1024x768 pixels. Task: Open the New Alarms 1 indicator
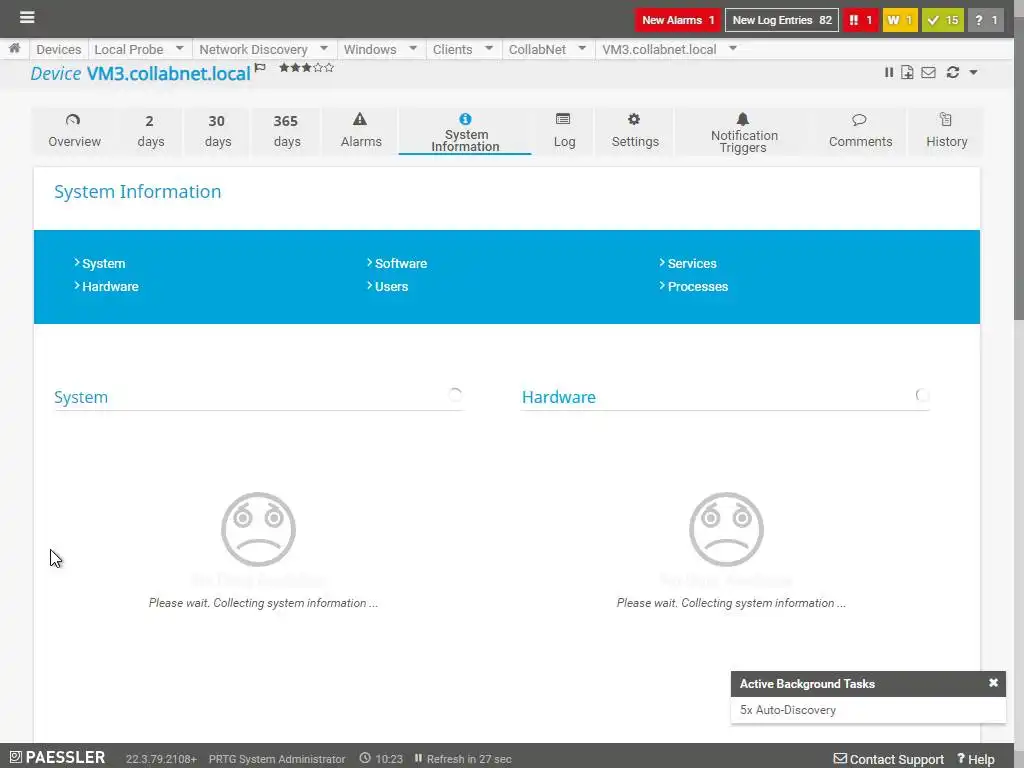678,20
